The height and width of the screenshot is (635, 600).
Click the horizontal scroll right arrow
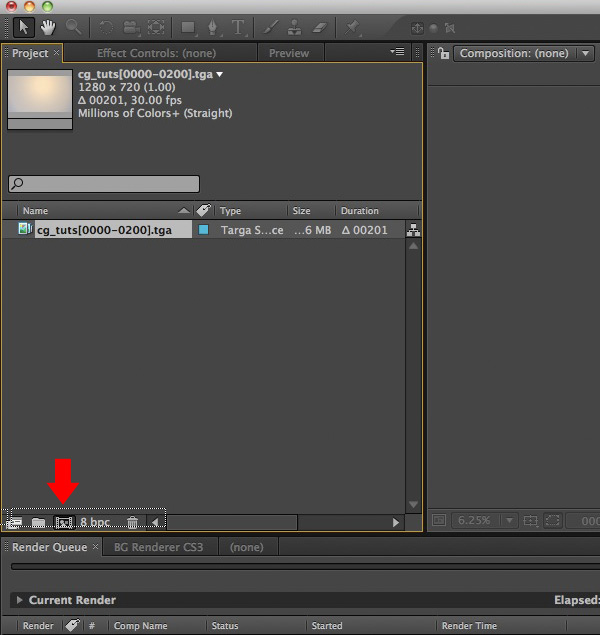(x=396, y=522)
